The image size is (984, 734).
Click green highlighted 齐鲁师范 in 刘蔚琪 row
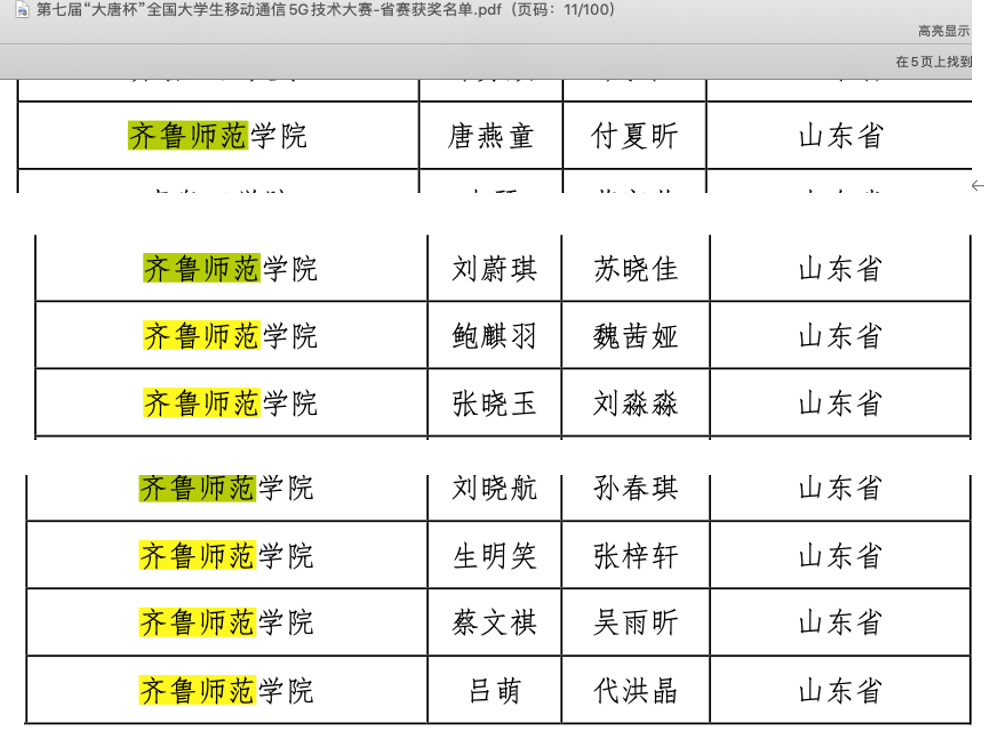point(201,268)
